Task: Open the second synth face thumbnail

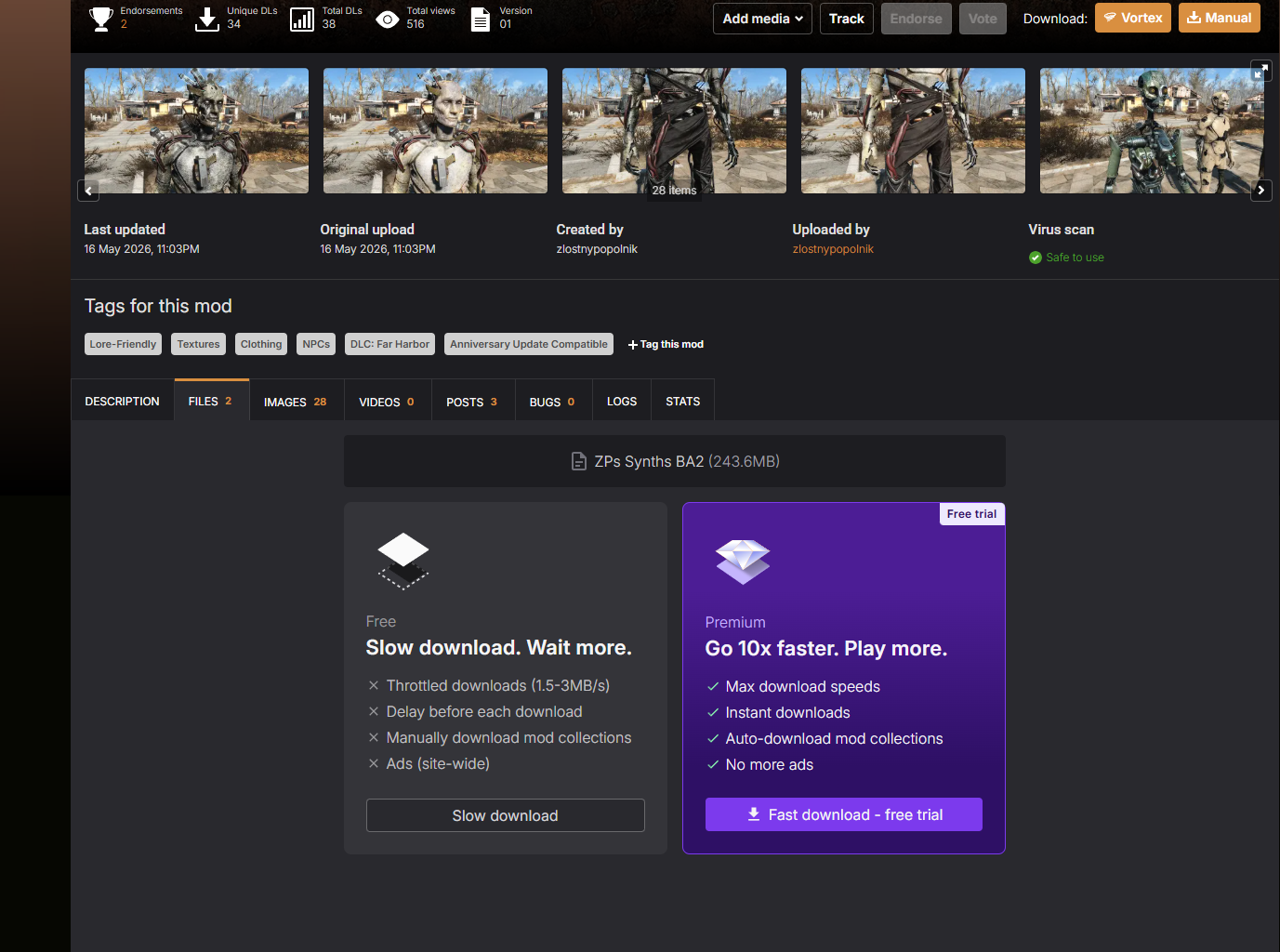Action: (435, 131)
